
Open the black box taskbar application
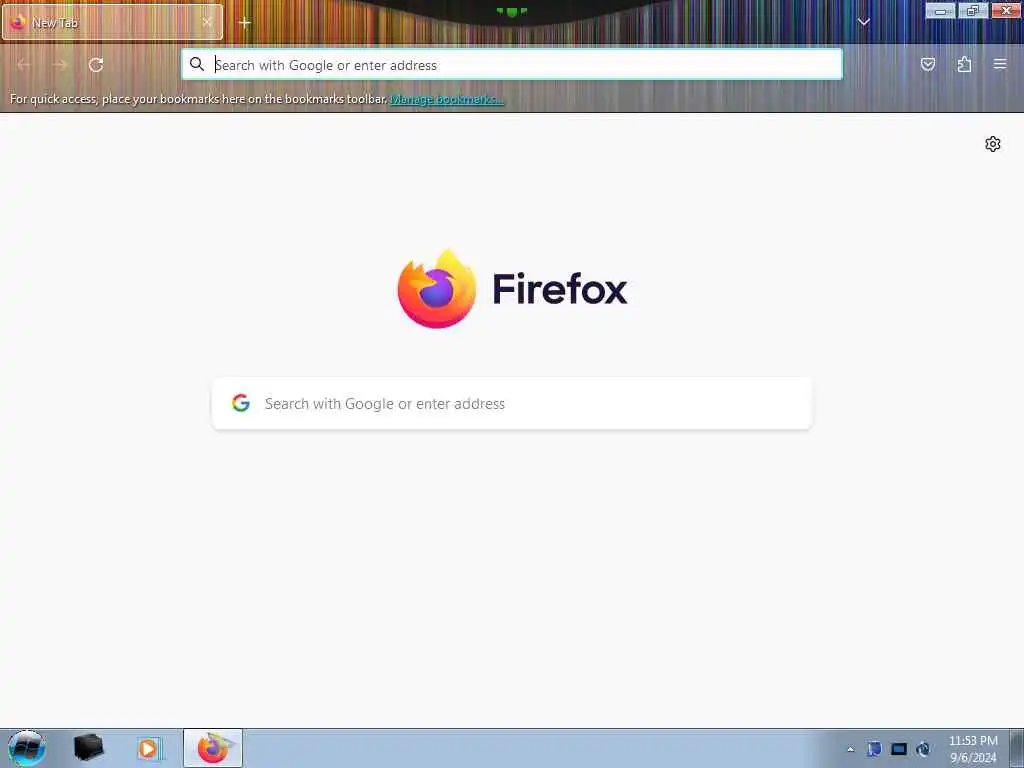pos(89,748)
